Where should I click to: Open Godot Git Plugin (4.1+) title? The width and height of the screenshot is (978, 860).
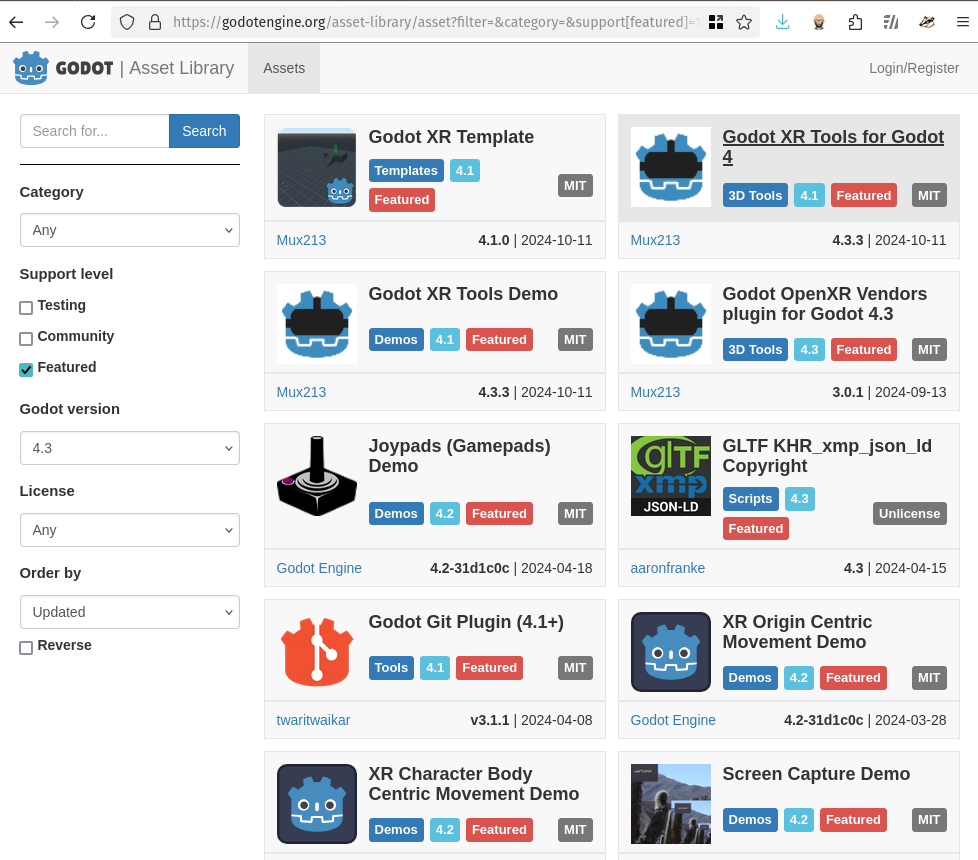(466, 622)
